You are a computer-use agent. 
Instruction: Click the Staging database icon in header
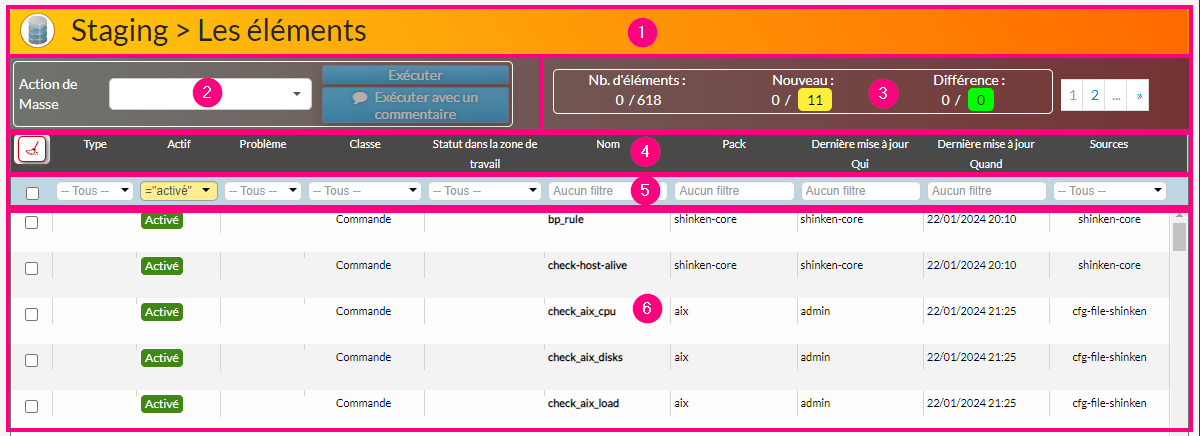click(x=37, y=31)
